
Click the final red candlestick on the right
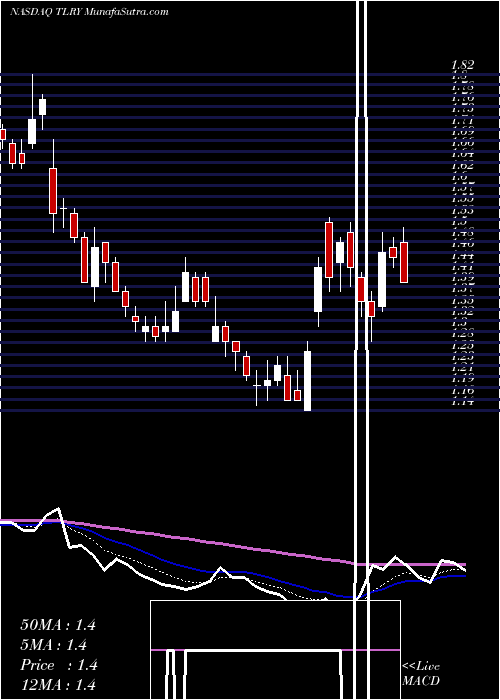pyautogui.click(x=404, y=262)
